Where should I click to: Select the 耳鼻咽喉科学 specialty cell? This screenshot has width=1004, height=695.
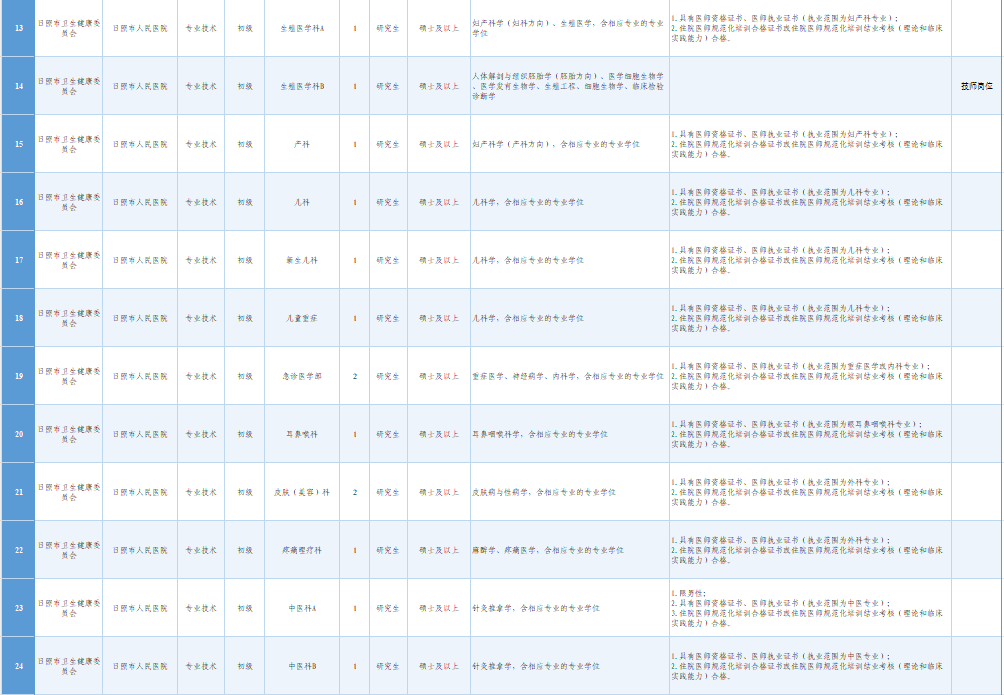pos(570,434)
